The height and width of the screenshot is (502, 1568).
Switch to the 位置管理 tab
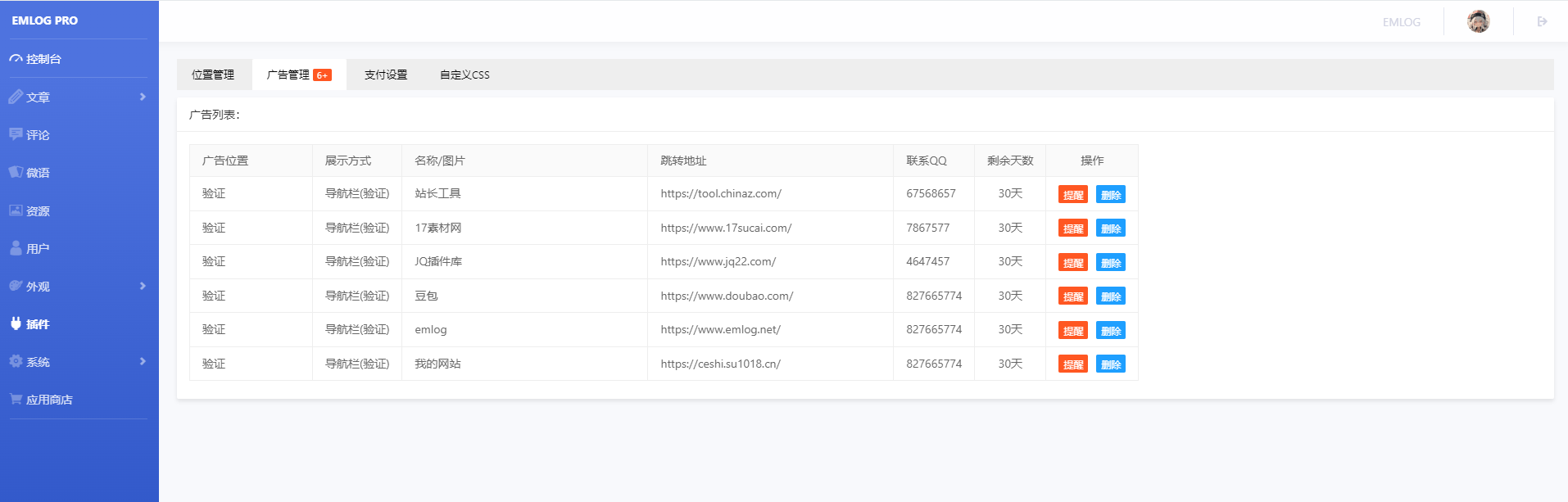coord(213,75)
